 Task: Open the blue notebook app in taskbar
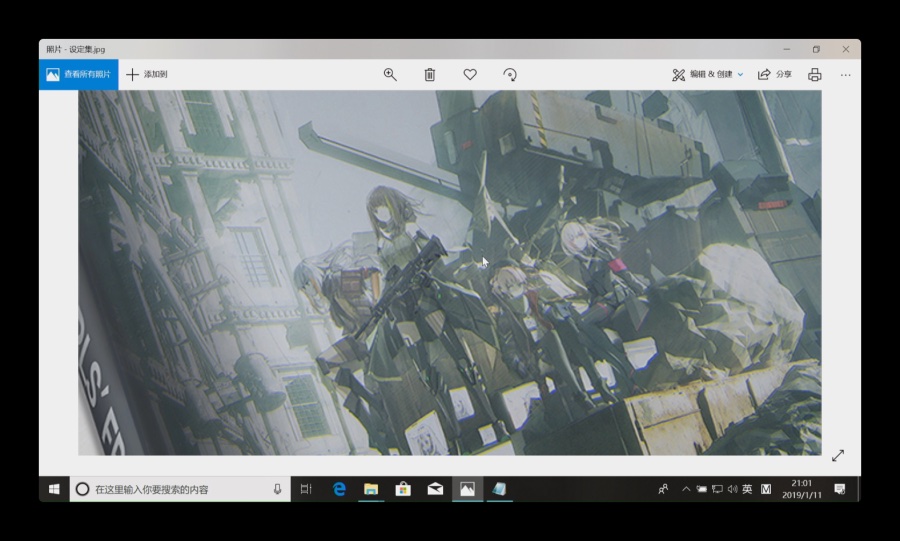click(499, 489)
